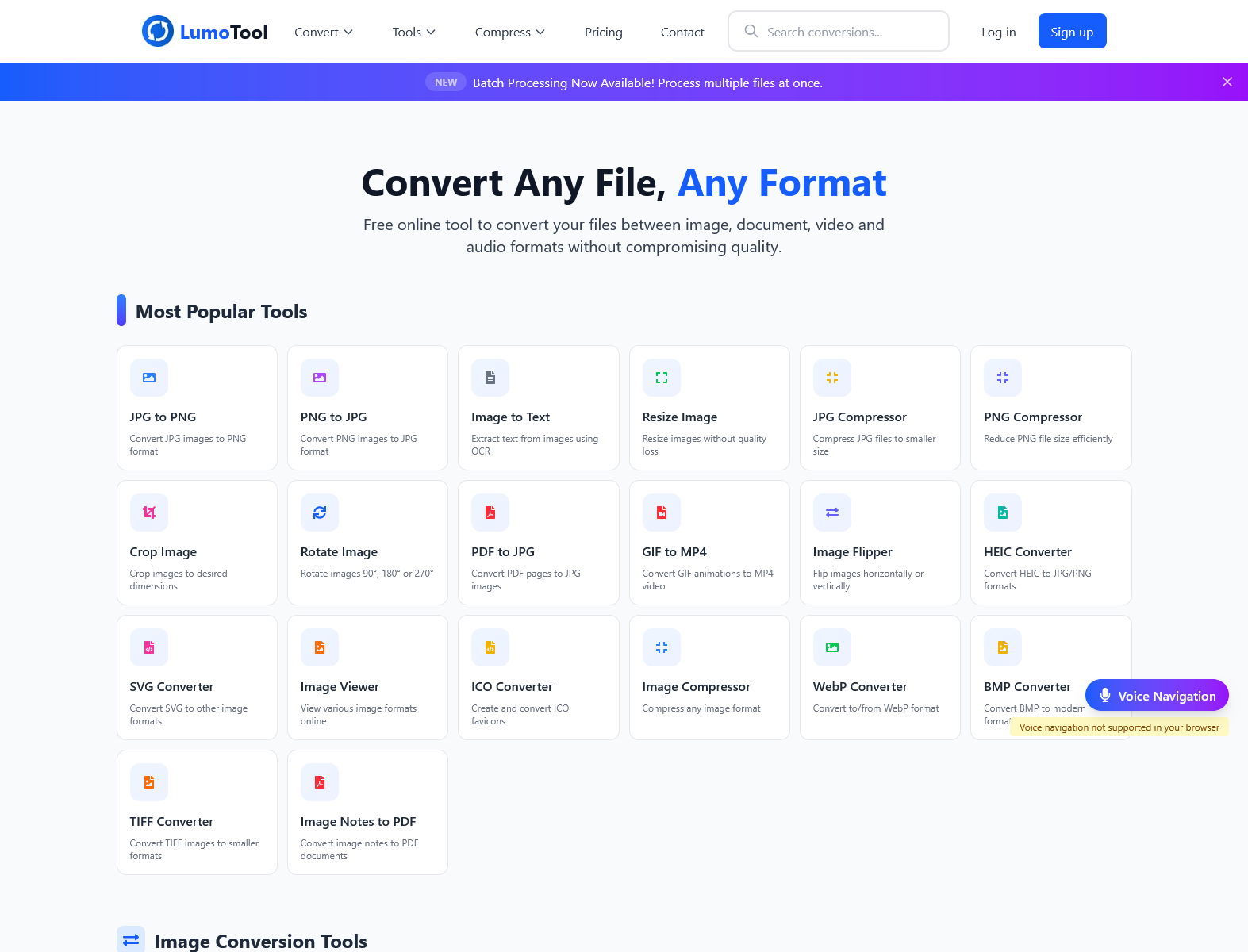Open the PNG to JPG tool icon

[320, 378]
